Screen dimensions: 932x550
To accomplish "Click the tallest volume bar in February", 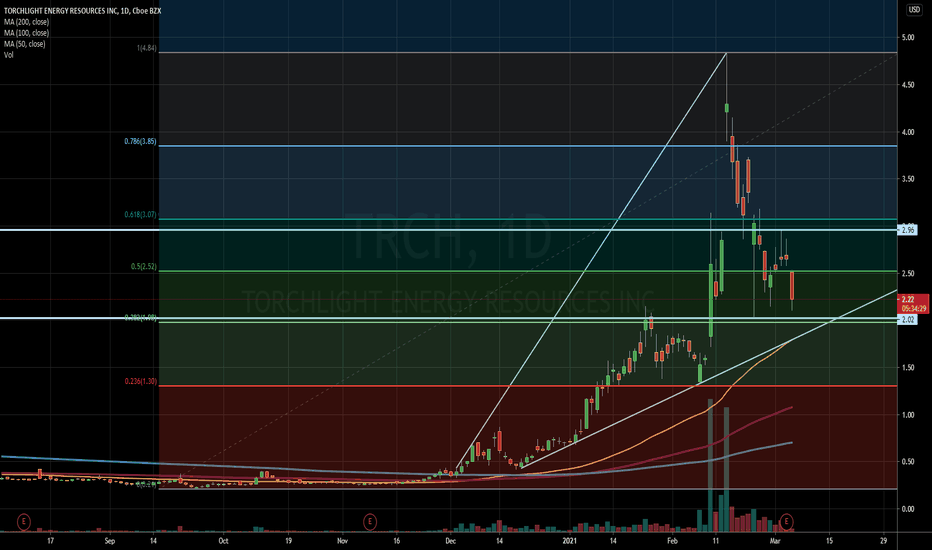I will tap(710, 466).
